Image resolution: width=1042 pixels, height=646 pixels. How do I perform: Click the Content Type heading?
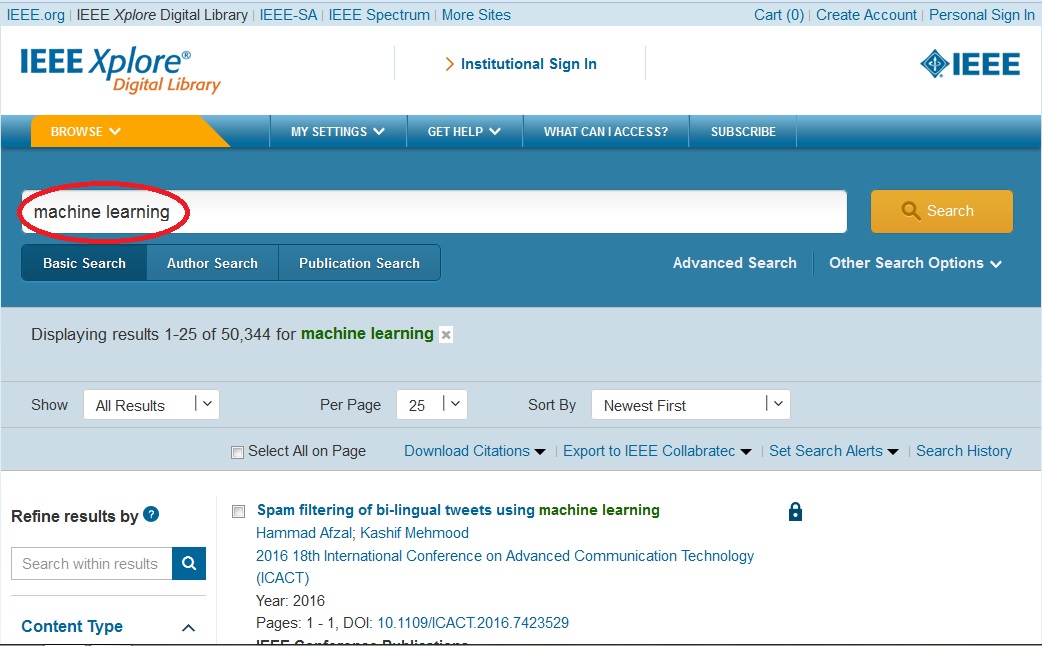[x=72, y=627]
